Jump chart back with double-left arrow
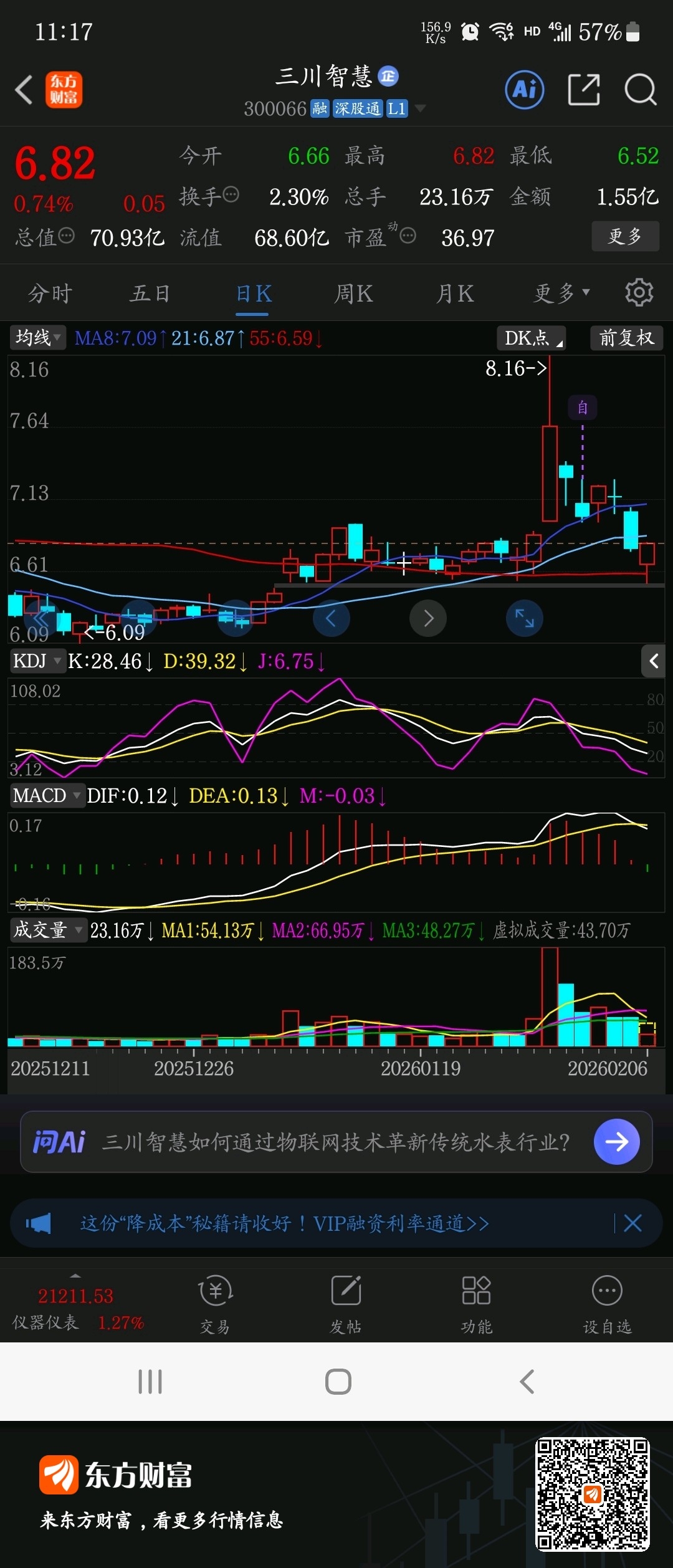The image size is (673, 1568). click(41, 618)
